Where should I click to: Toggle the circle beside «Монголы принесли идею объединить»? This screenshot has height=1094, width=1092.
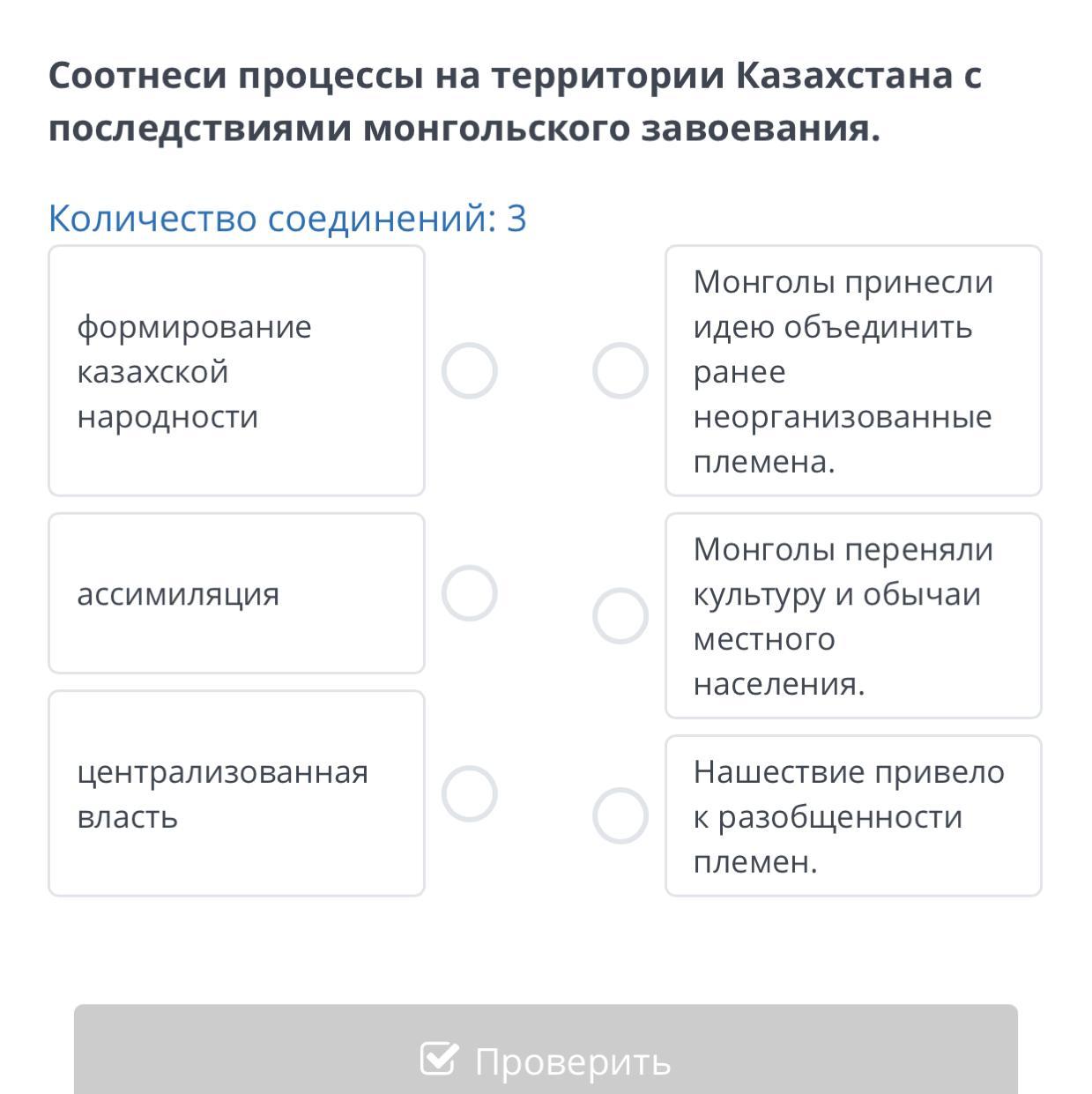620,371
